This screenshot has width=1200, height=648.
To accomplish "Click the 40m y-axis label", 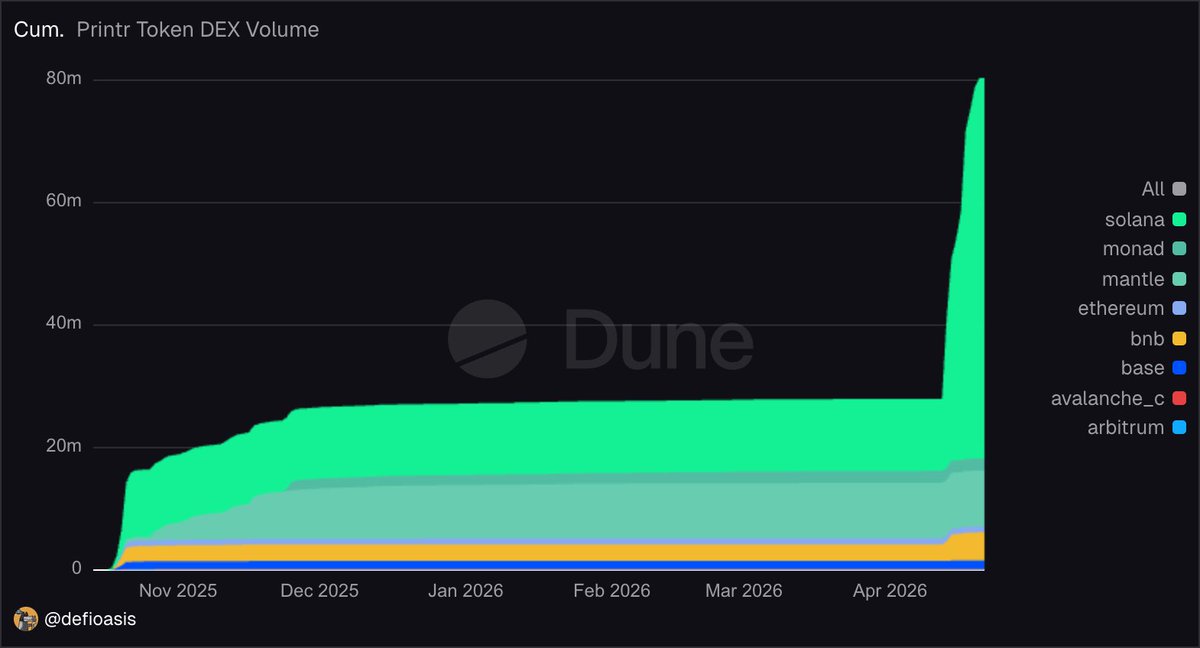I will [x=66, y=324].
